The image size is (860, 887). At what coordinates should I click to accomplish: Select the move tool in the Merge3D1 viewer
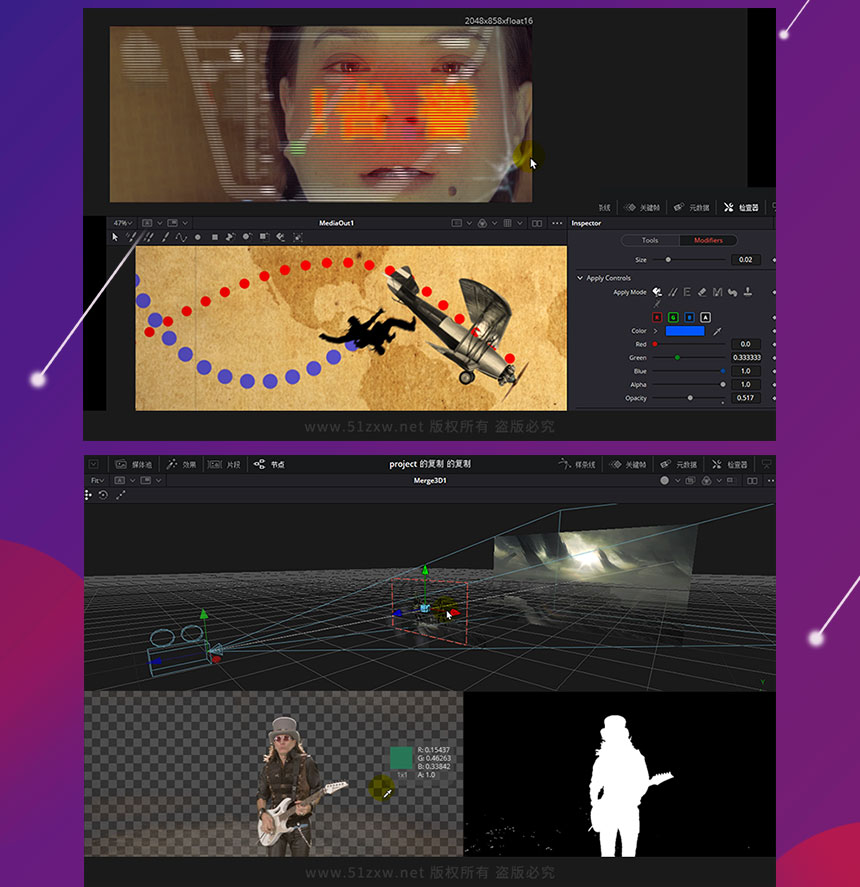(x=88, y=495)
